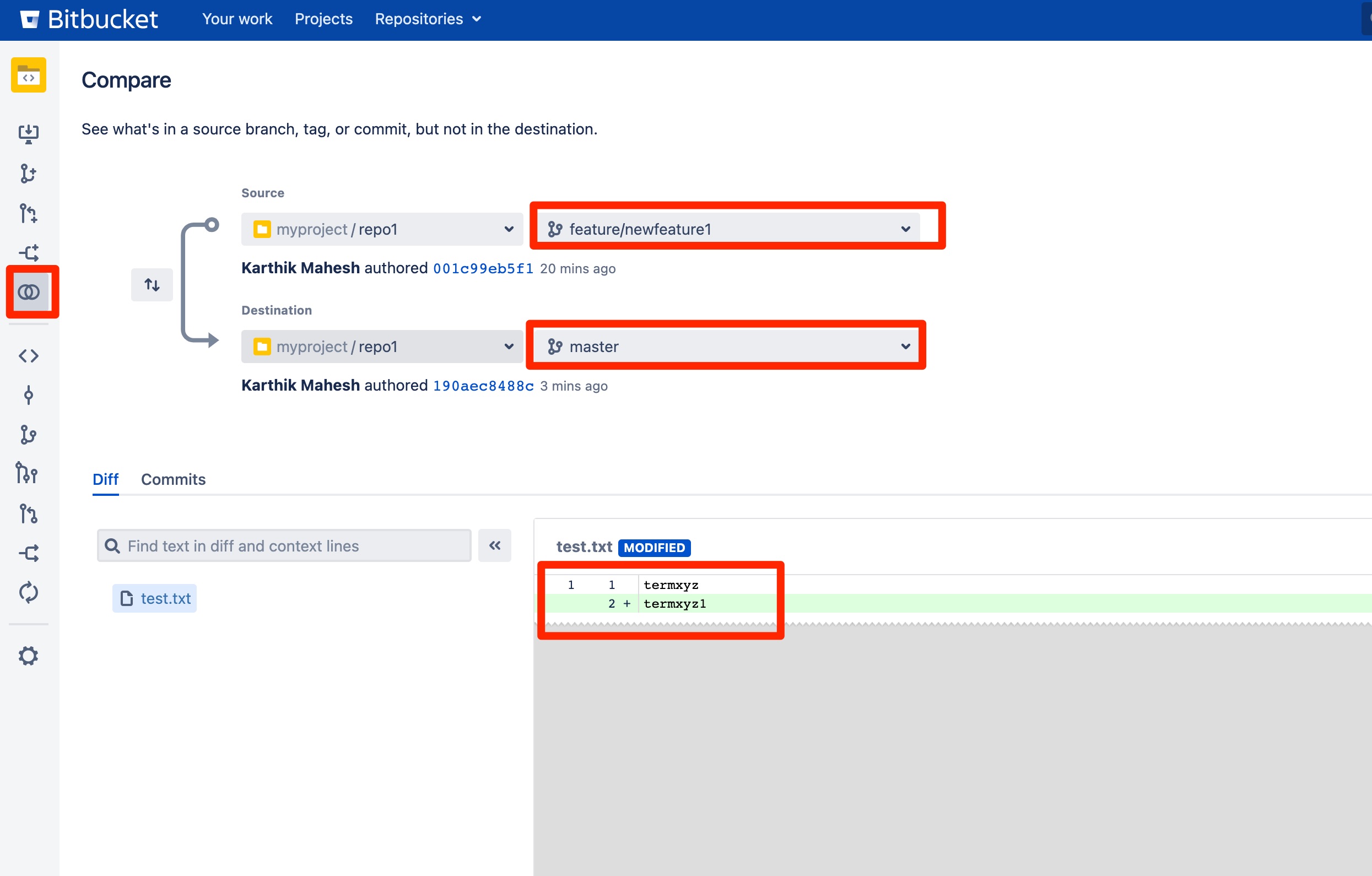Screen dimensions: 1372x876
Task: Follow the commit link 001c99eb5f1
Action: tap(483, 268)
